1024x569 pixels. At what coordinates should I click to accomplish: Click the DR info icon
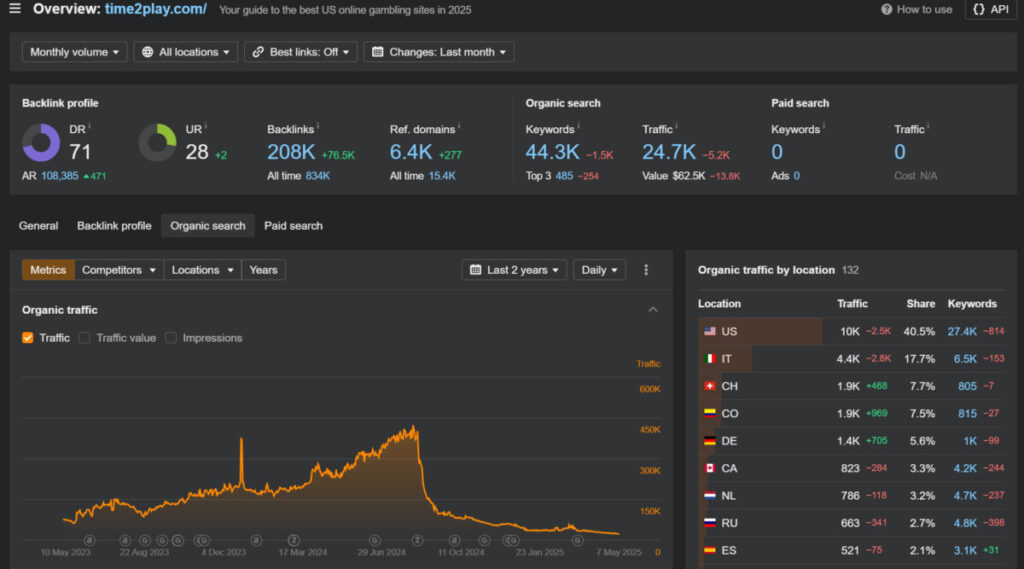pos(89,127)
